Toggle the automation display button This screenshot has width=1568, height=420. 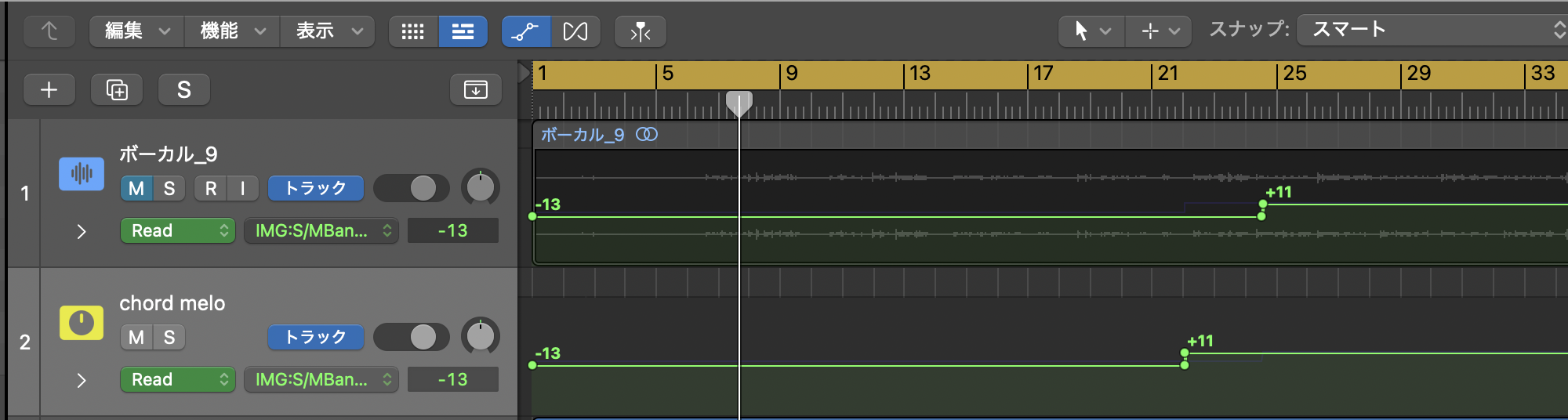click(x=525, y=31)
